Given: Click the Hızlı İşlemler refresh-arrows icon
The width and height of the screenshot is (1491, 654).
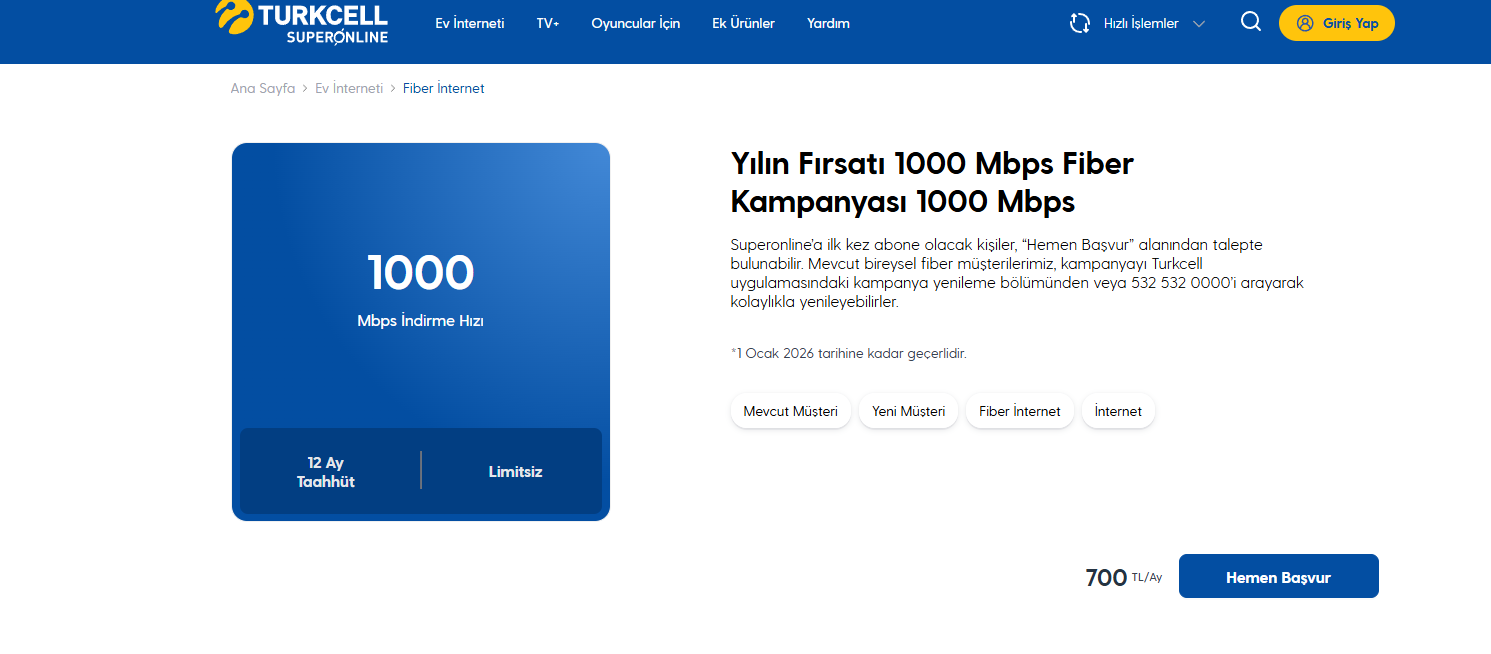Looking at the screenshot, I should pos(1080,23).
